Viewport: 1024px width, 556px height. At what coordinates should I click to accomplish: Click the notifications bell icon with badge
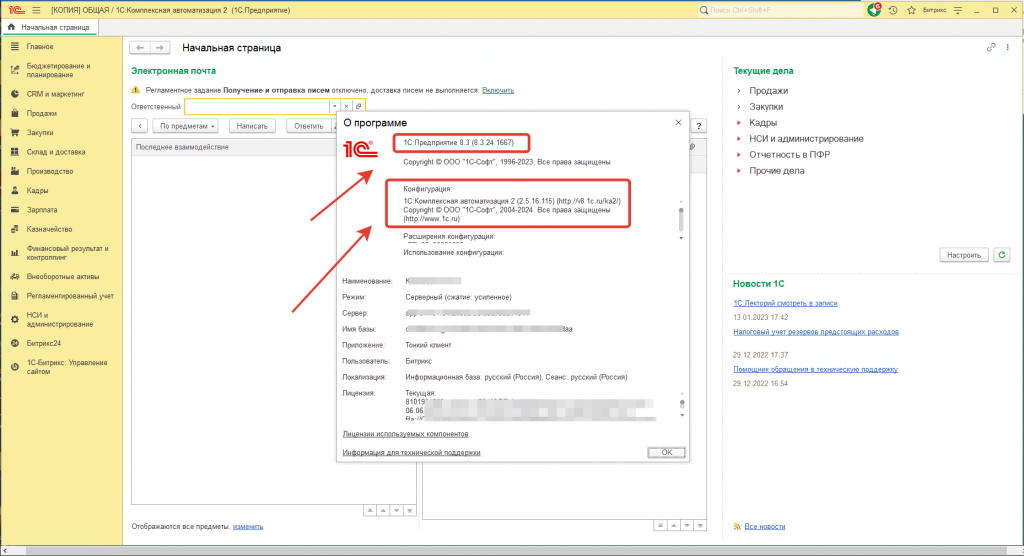click(874, 9)
